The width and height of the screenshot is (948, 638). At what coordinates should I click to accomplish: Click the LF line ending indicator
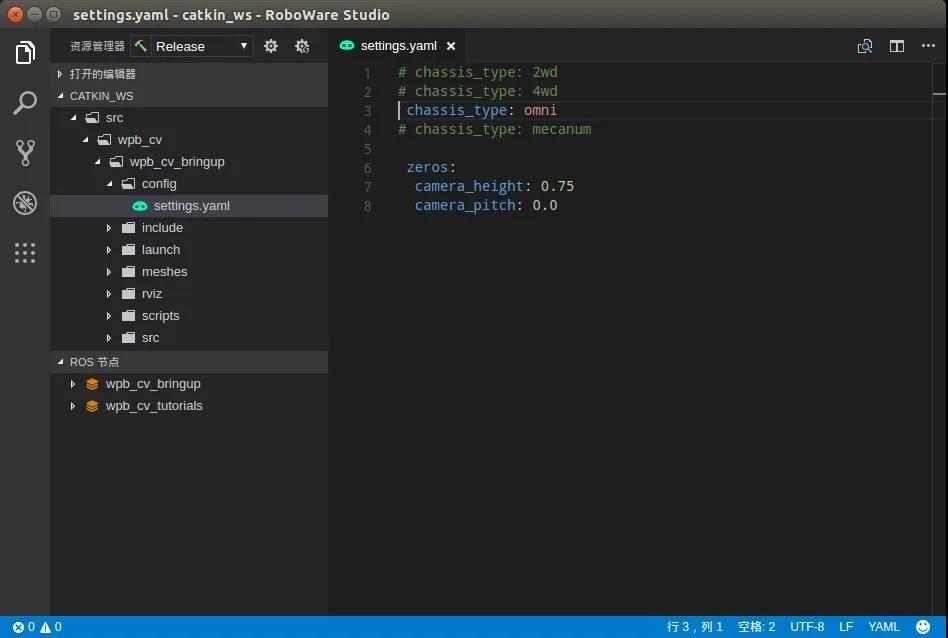coord(846,627)
